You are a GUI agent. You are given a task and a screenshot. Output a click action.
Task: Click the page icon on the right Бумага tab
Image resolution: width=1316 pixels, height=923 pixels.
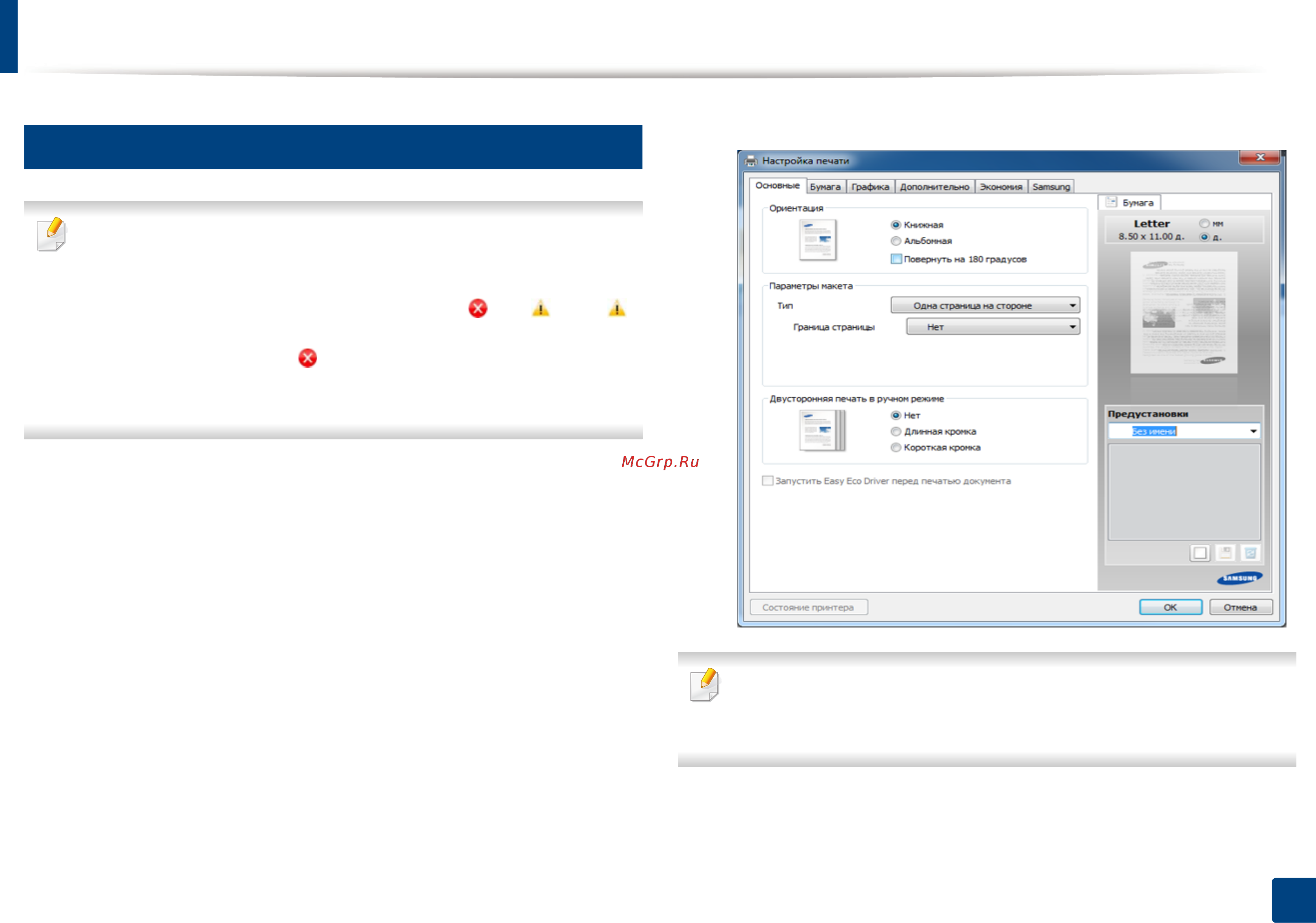pyautogui.click(x=1111, y=202)
